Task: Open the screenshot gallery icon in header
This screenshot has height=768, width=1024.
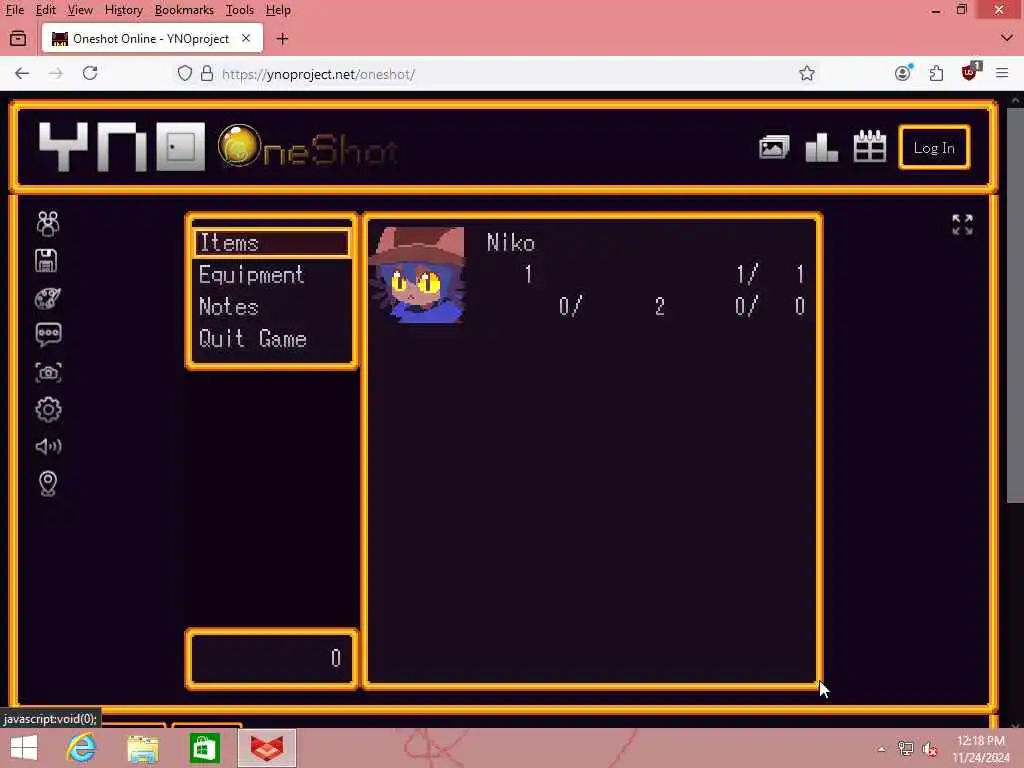Action: (774, 148)
